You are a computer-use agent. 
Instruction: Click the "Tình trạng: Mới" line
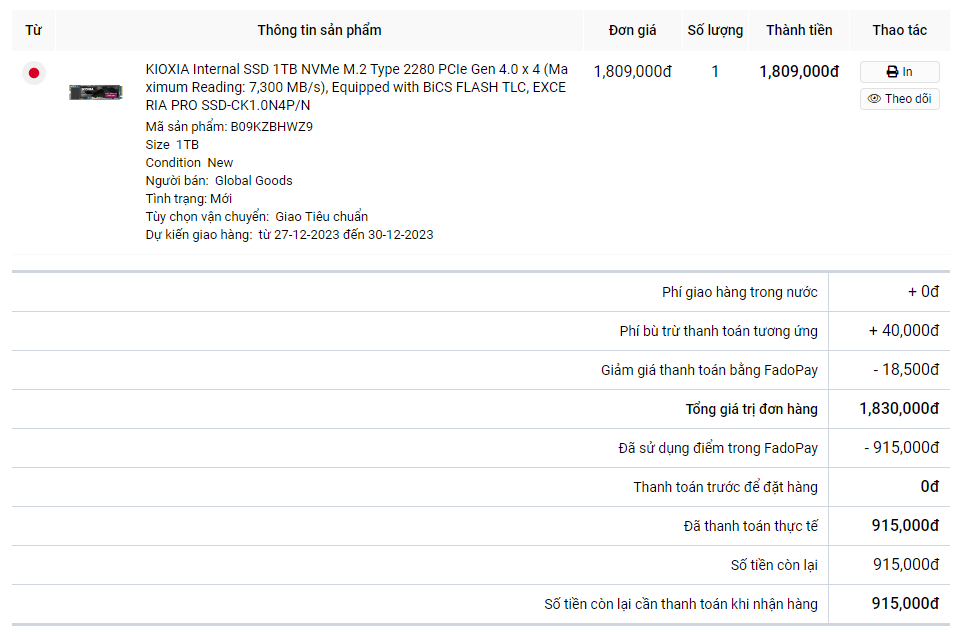click(x=189, y=199)
